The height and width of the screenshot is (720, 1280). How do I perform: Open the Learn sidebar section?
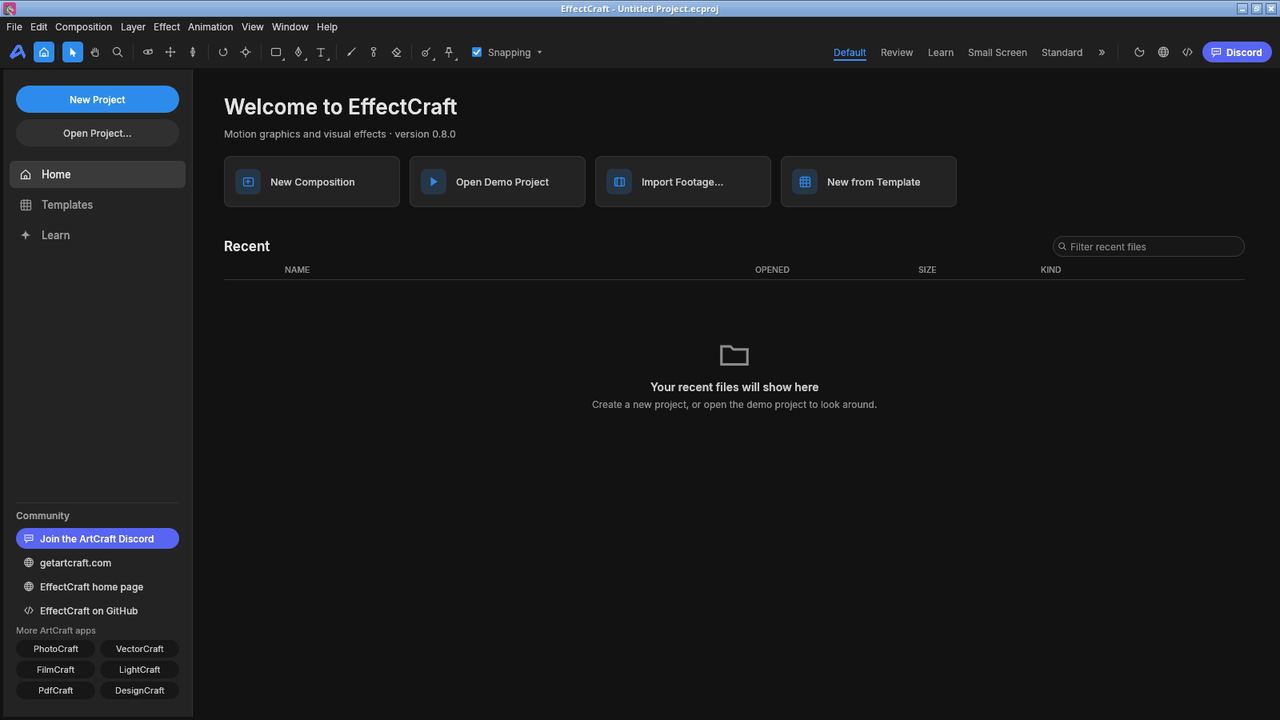tap(97, 235)
